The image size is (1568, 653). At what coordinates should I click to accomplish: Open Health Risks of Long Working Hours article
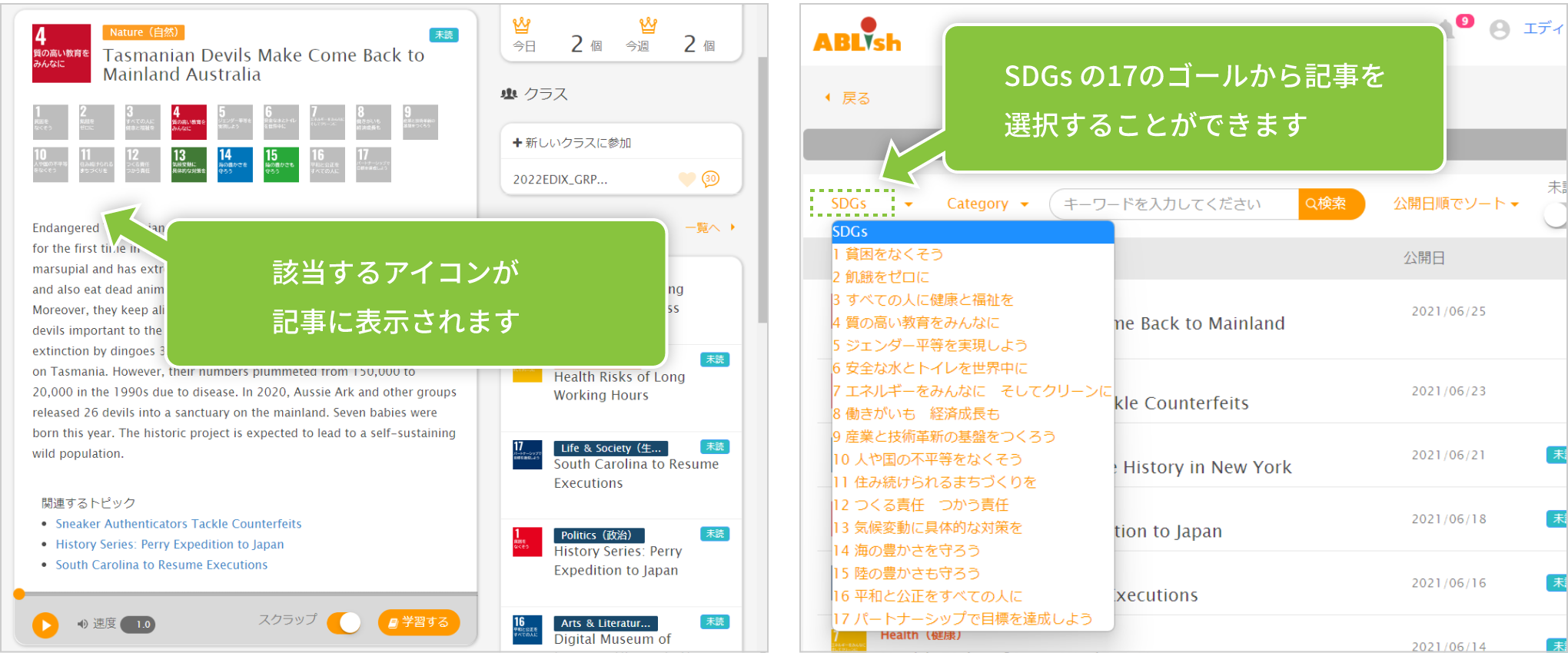[620, 386]
